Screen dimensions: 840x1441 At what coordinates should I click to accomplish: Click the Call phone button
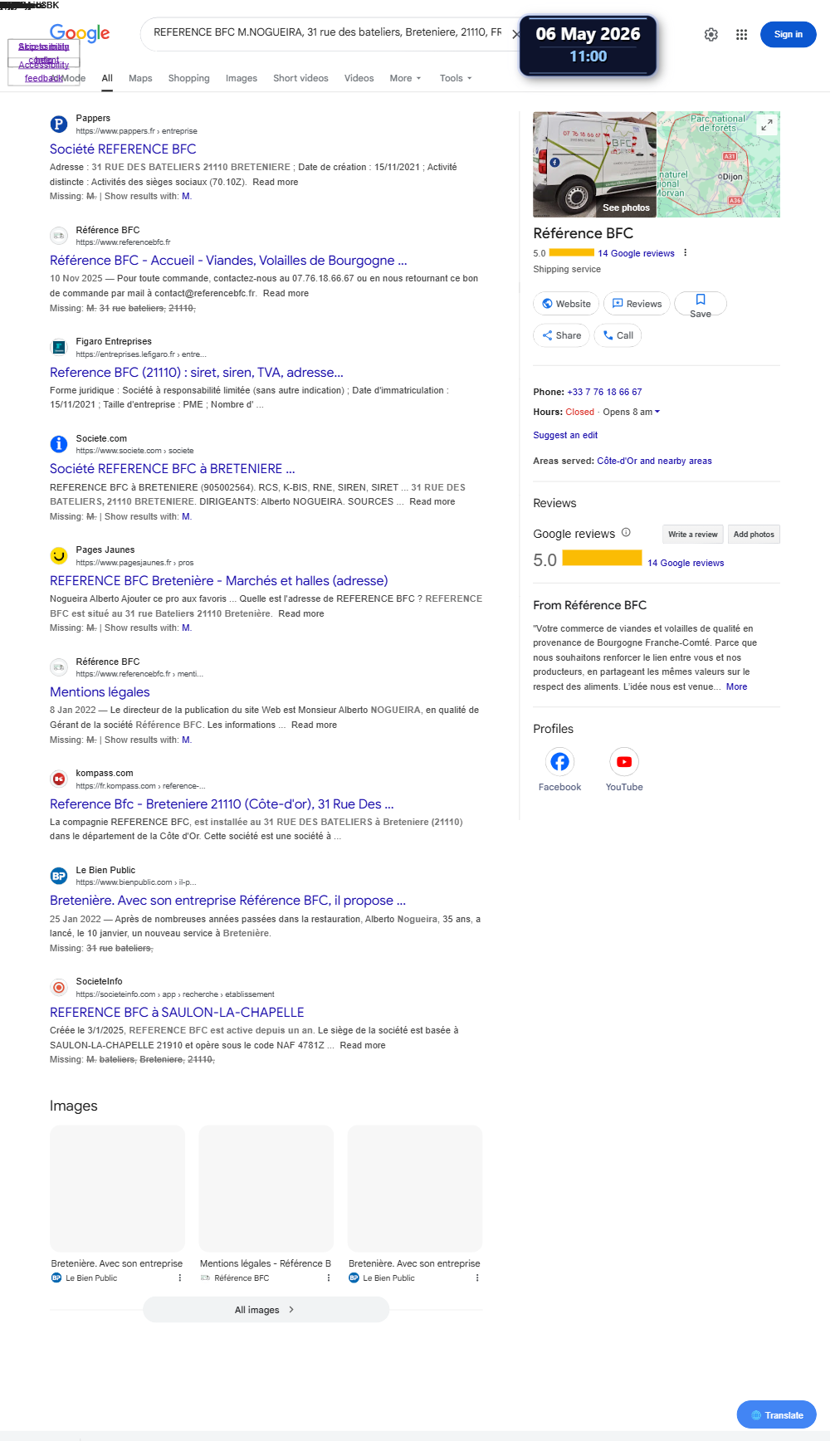618,335
